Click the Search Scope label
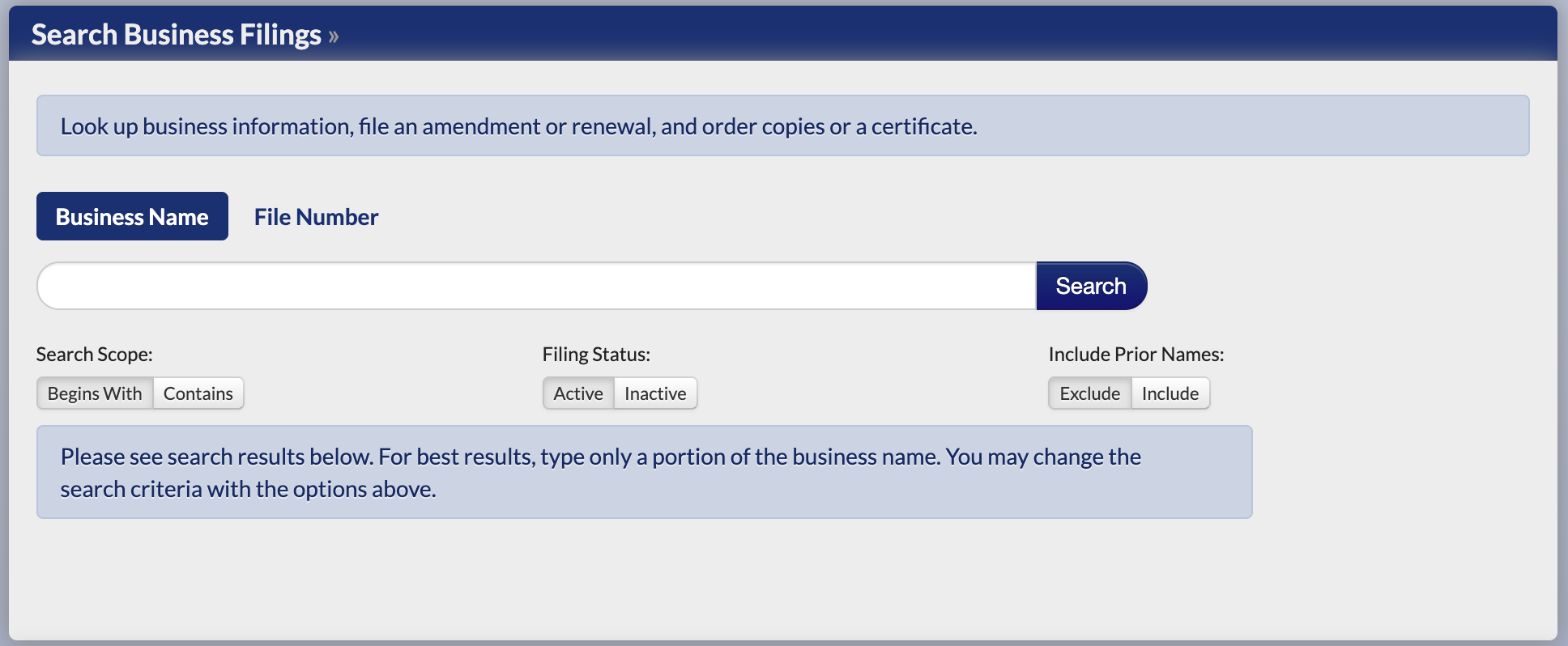 [94, 355]
